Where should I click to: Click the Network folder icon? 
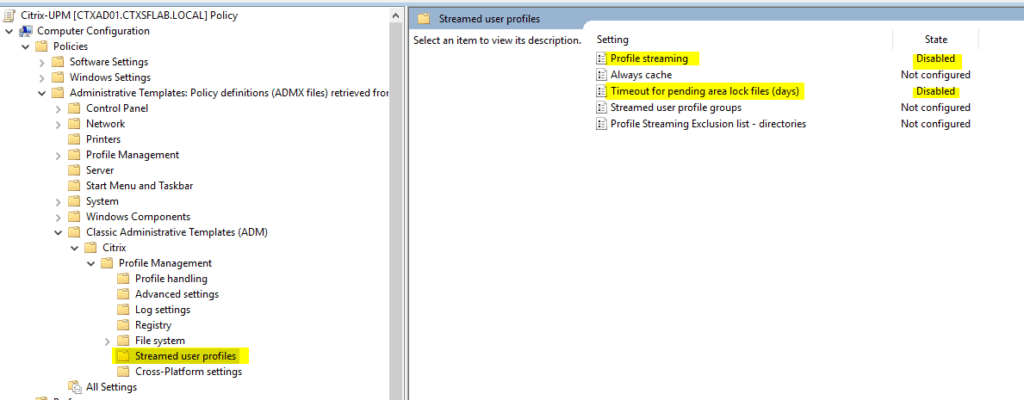coord(75,124)
